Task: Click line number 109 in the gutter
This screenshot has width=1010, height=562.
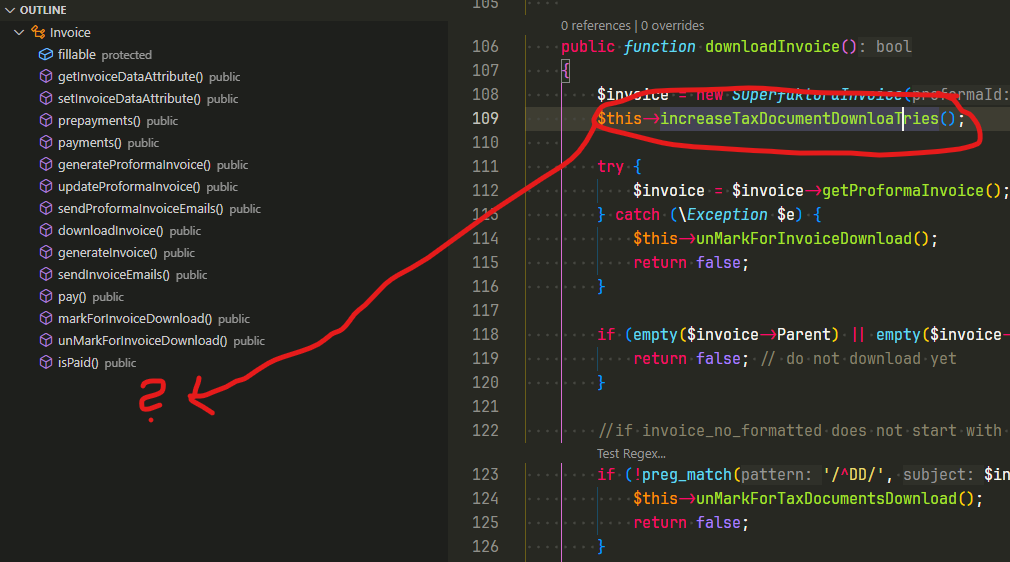Action: point(485,118)
